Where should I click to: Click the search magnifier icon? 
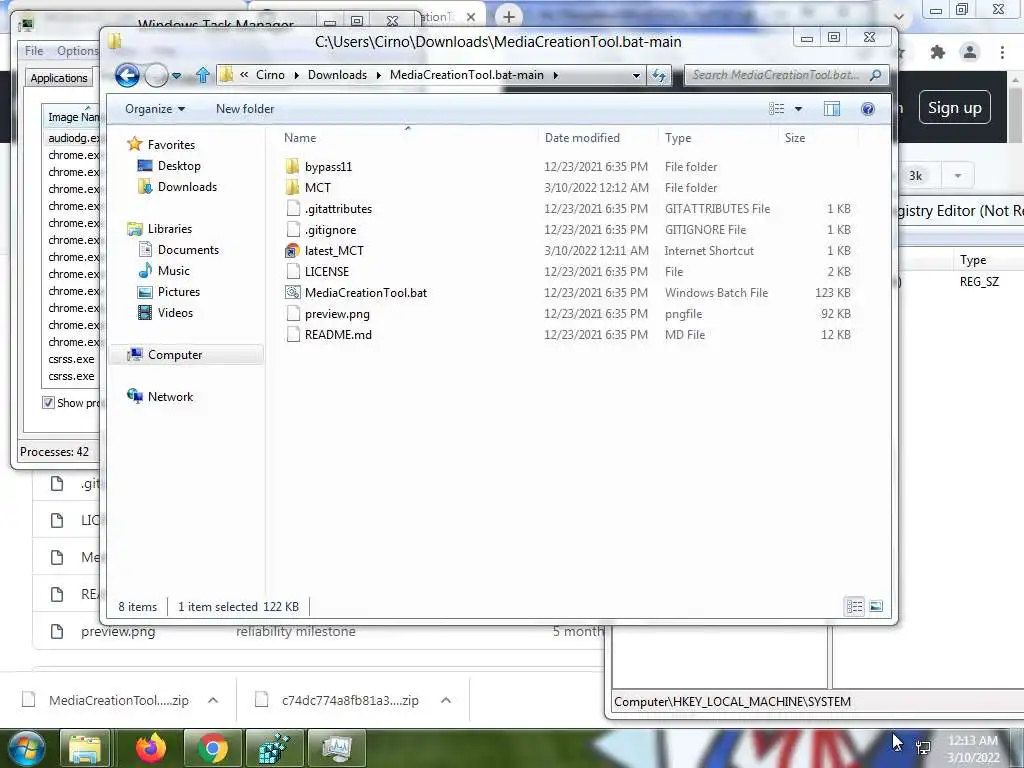[x=876, y=75]
